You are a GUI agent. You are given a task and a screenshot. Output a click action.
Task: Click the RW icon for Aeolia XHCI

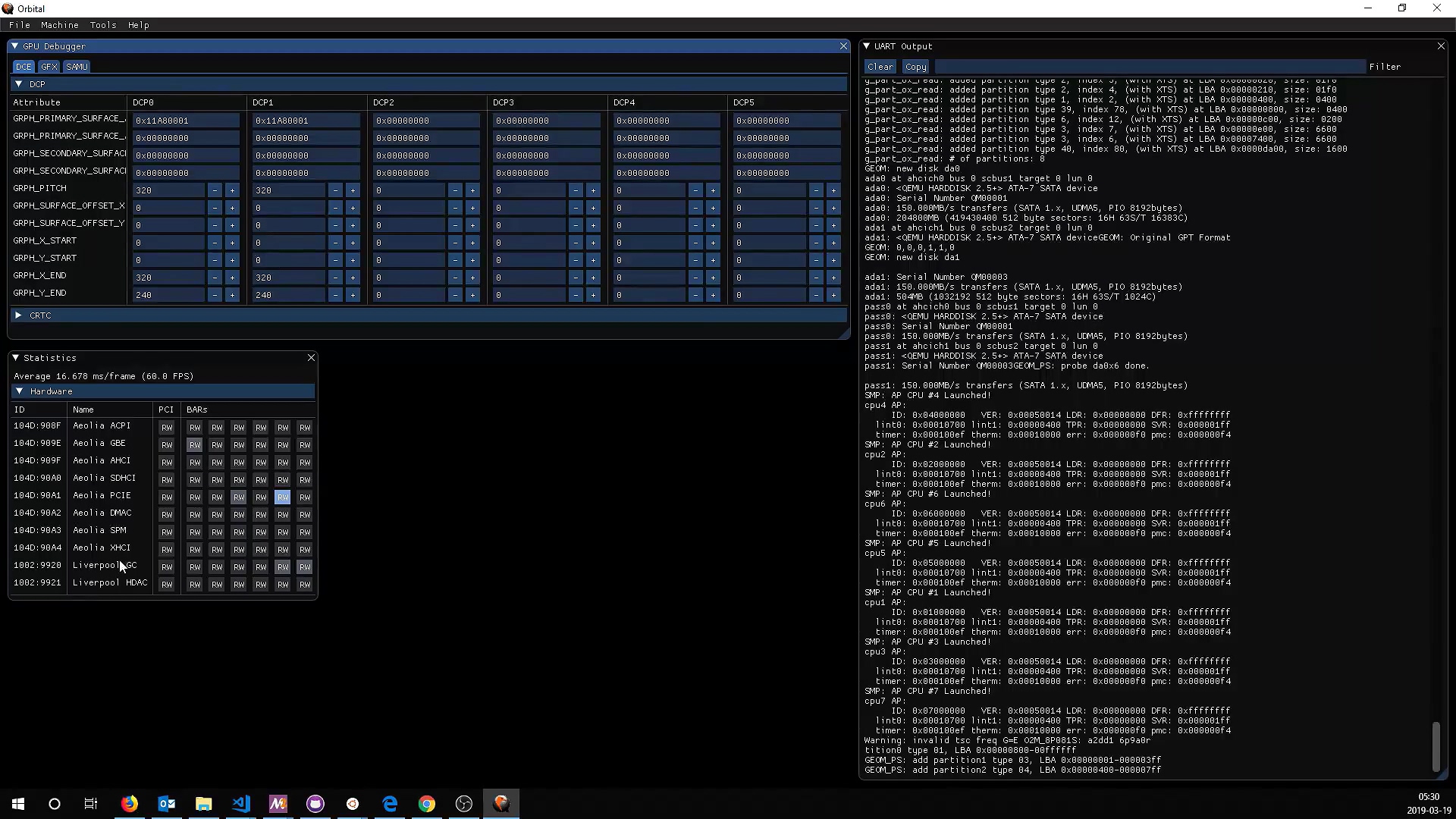166,549
